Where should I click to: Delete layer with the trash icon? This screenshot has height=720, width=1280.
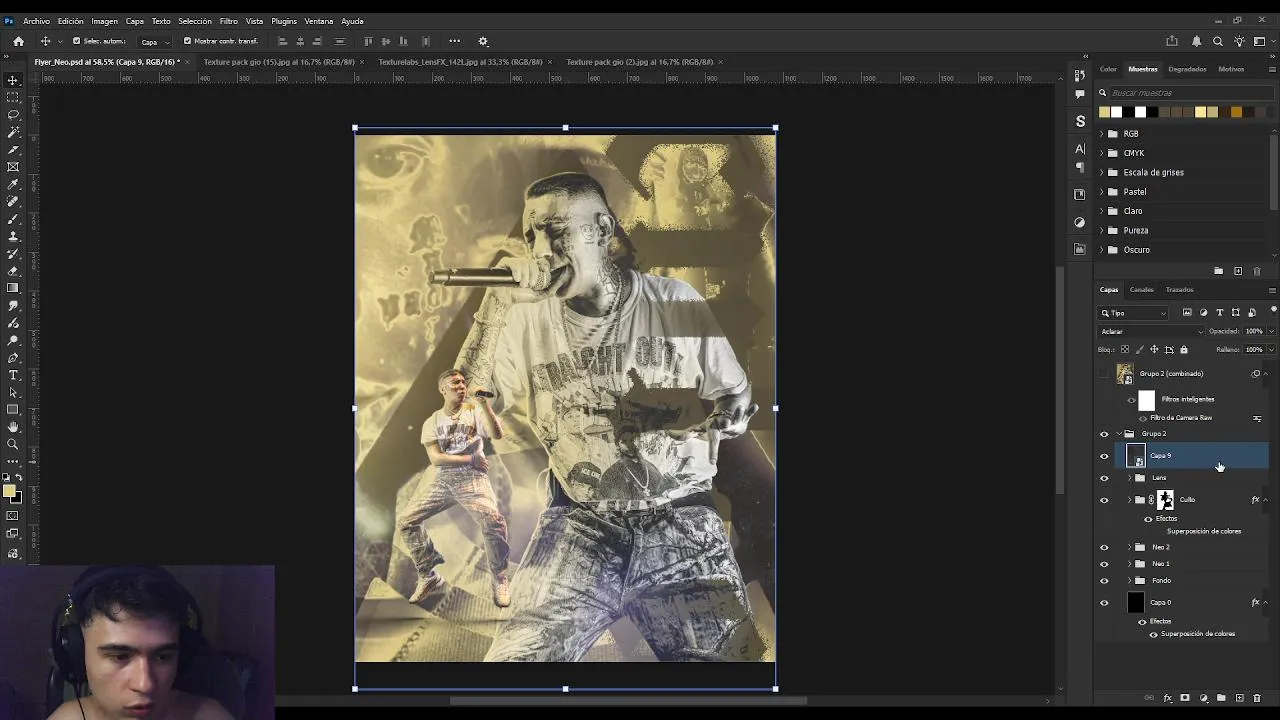point(1257,698)
